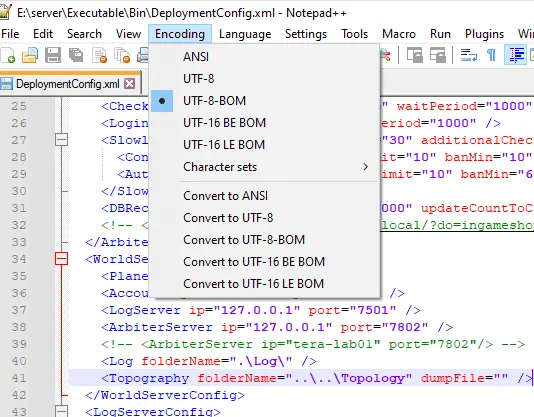Collapse the fold marker on line 43
534x417 pixels.
(62, 411)
